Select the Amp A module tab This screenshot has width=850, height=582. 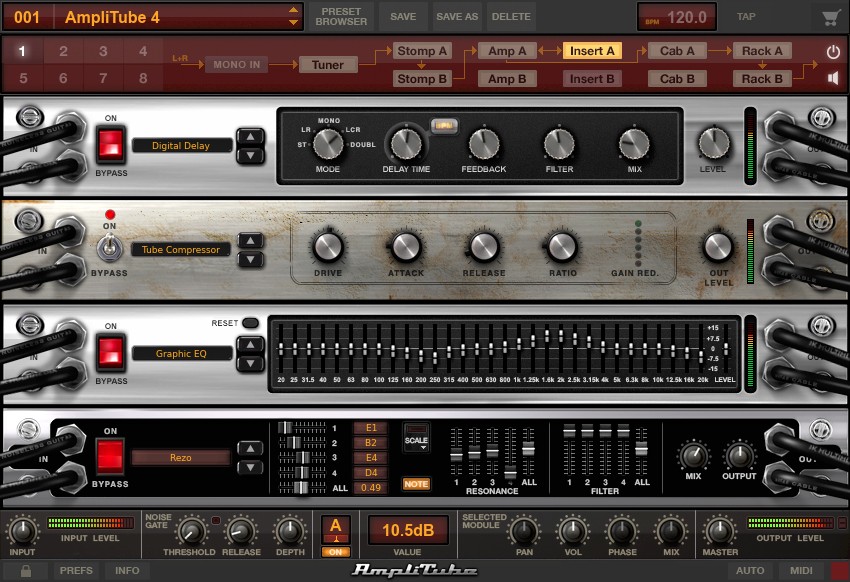tap(507, 51)
